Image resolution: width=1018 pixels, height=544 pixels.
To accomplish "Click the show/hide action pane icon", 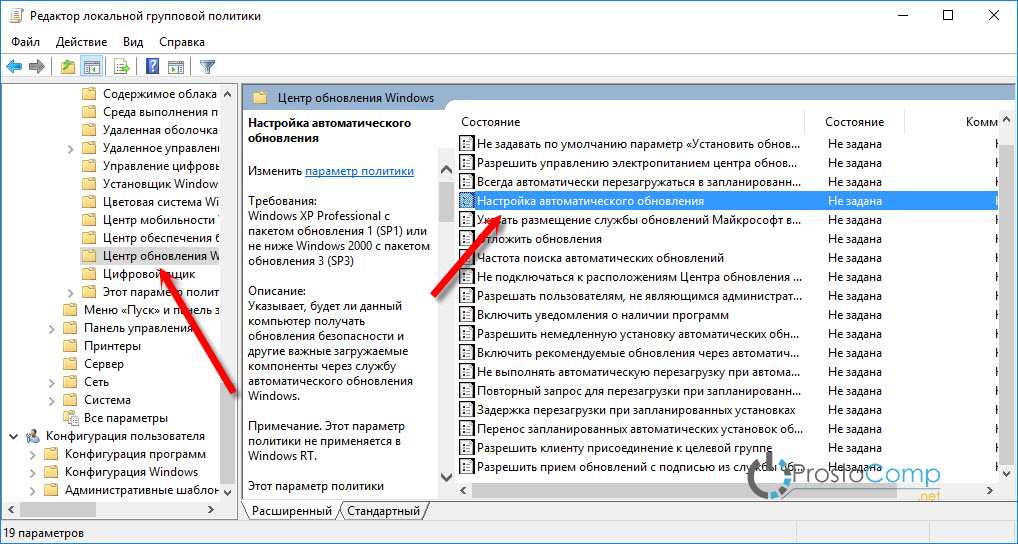I will 176,67.
